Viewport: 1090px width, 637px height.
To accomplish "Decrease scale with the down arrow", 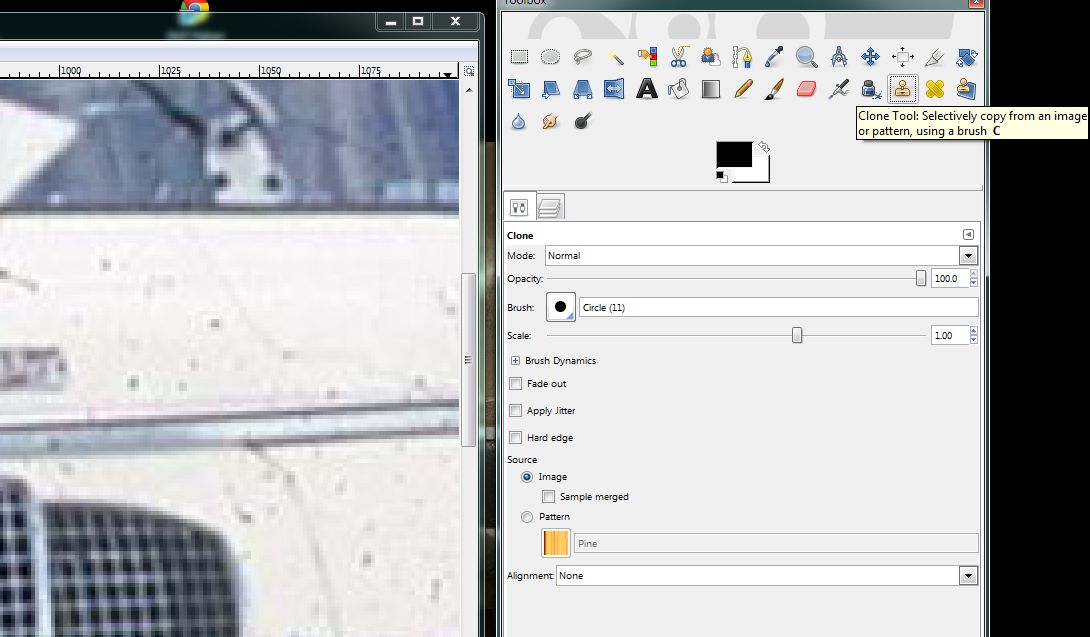I will pyautogui.click(x=973, y=339).
